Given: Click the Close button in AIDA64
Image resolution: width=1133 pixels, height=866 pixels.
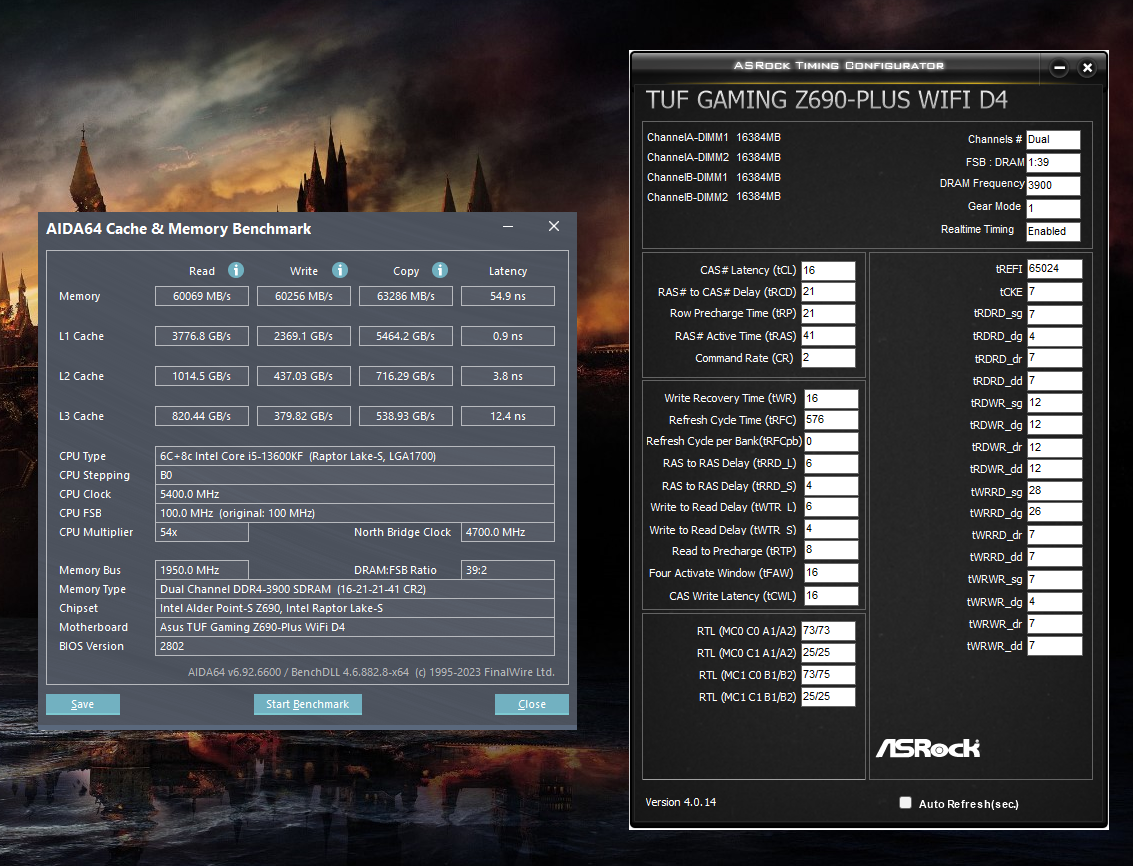Looking at the screenshot, I should (532, 704).
